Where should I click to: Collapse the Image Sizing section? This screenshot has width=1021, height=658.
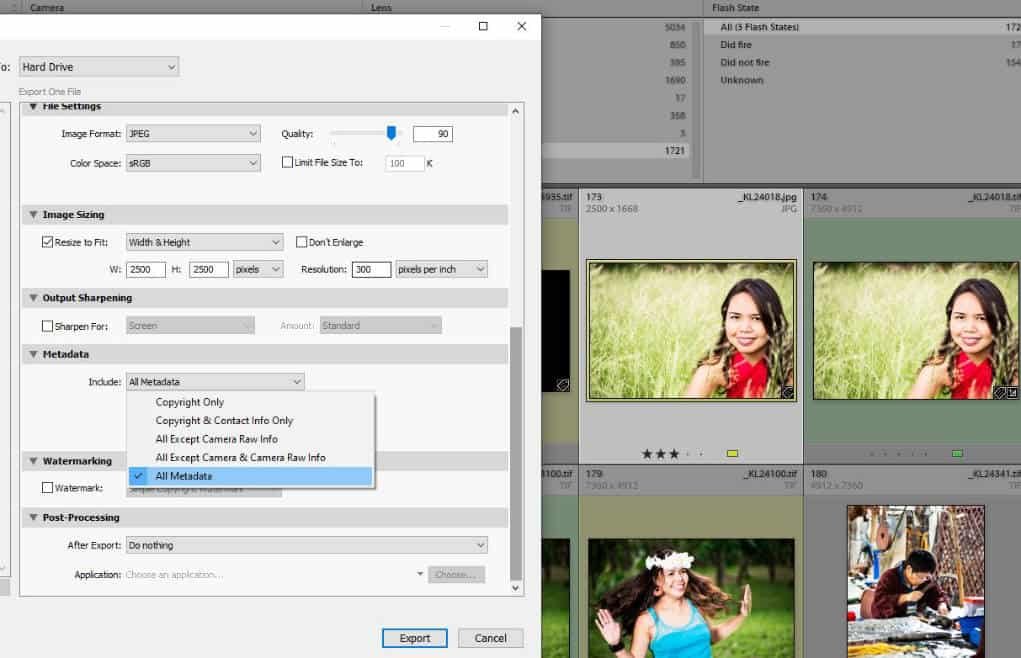click(33, 215)
